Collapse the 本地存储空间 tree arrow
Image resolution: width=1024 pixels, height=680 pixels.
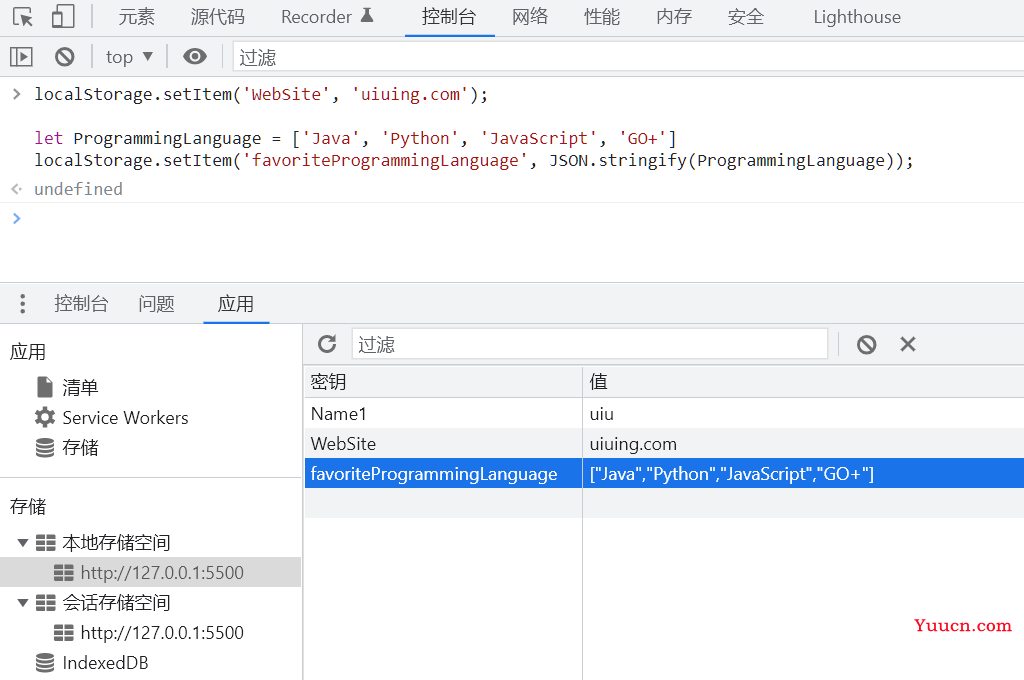pos(23,542)
